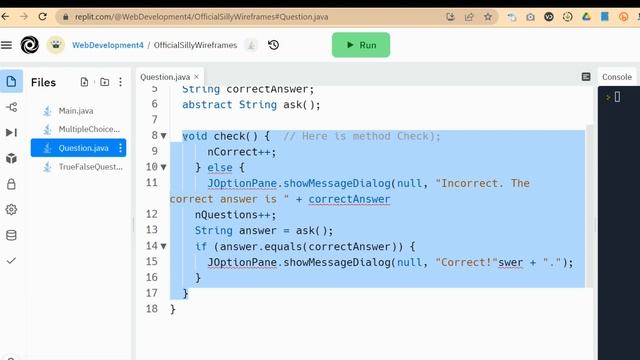Open TrueFalseQuest... file
The image size is (640, 360).
90,167
